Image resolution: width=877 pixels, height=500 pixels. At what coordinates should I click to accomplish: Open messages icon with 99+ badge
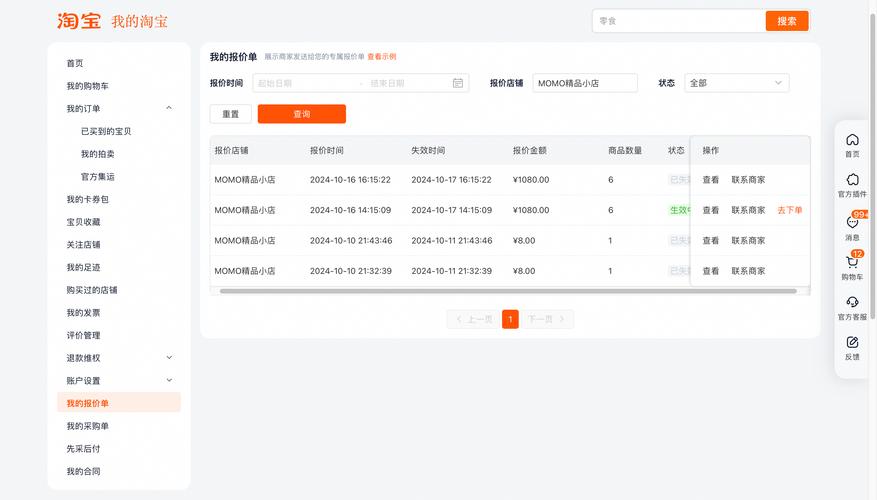pyautogui.click(x=852, y=222)
